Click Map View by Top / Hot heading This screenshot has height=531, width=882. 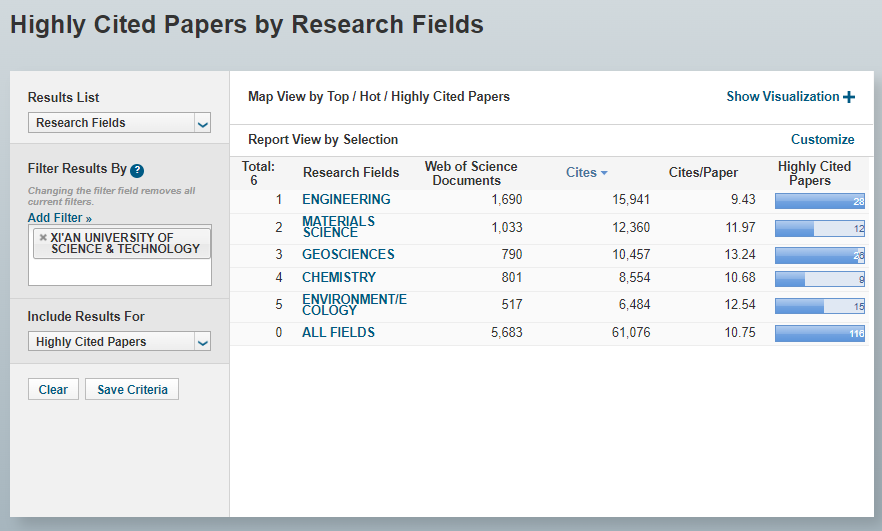click(x=379, y=97)
